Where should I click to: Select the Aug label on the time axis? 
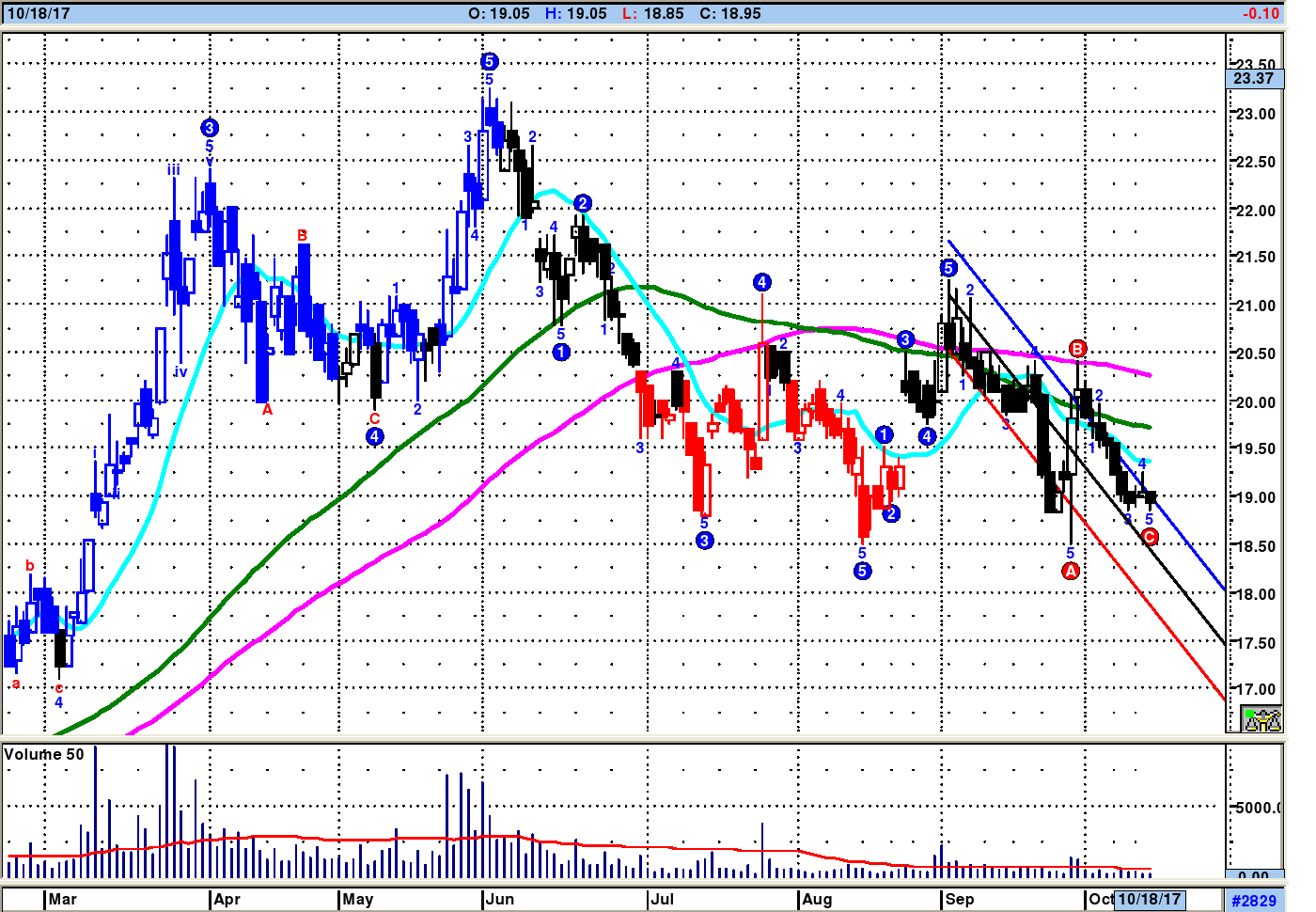point(818,899)
